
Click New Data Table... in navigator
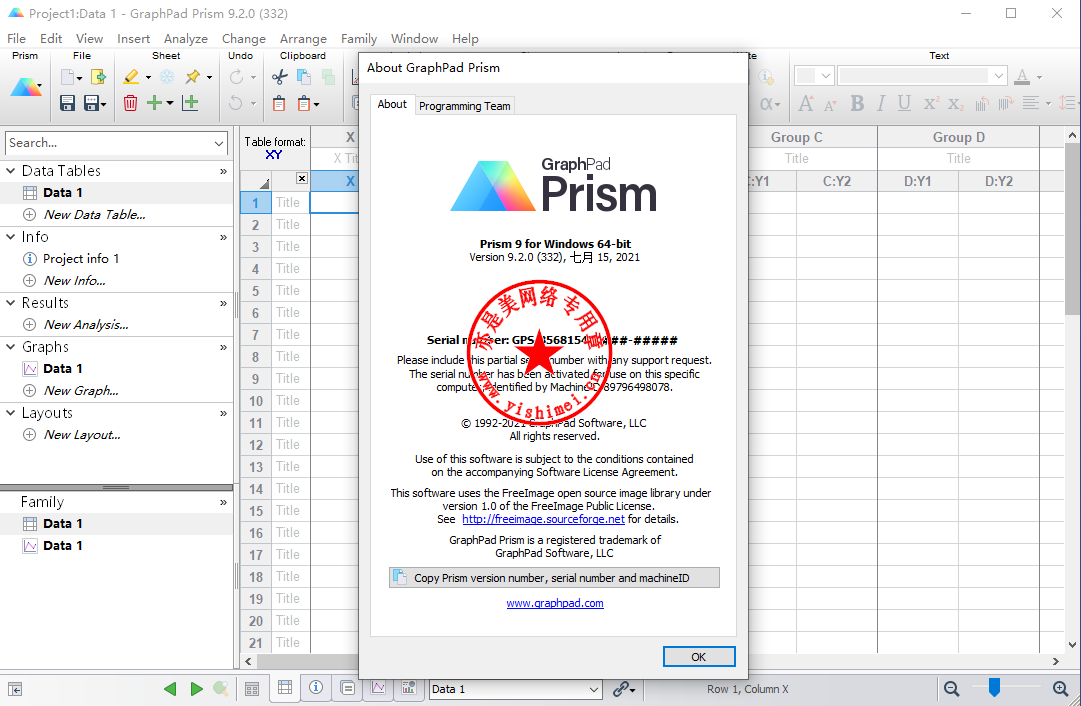[x=94, y=214]
